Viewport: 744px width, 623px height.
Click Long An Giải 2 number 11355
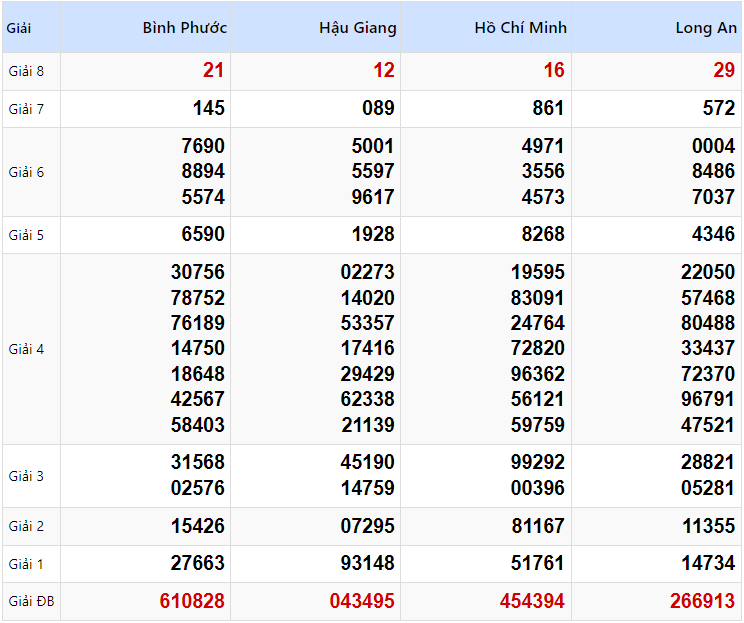708,526
